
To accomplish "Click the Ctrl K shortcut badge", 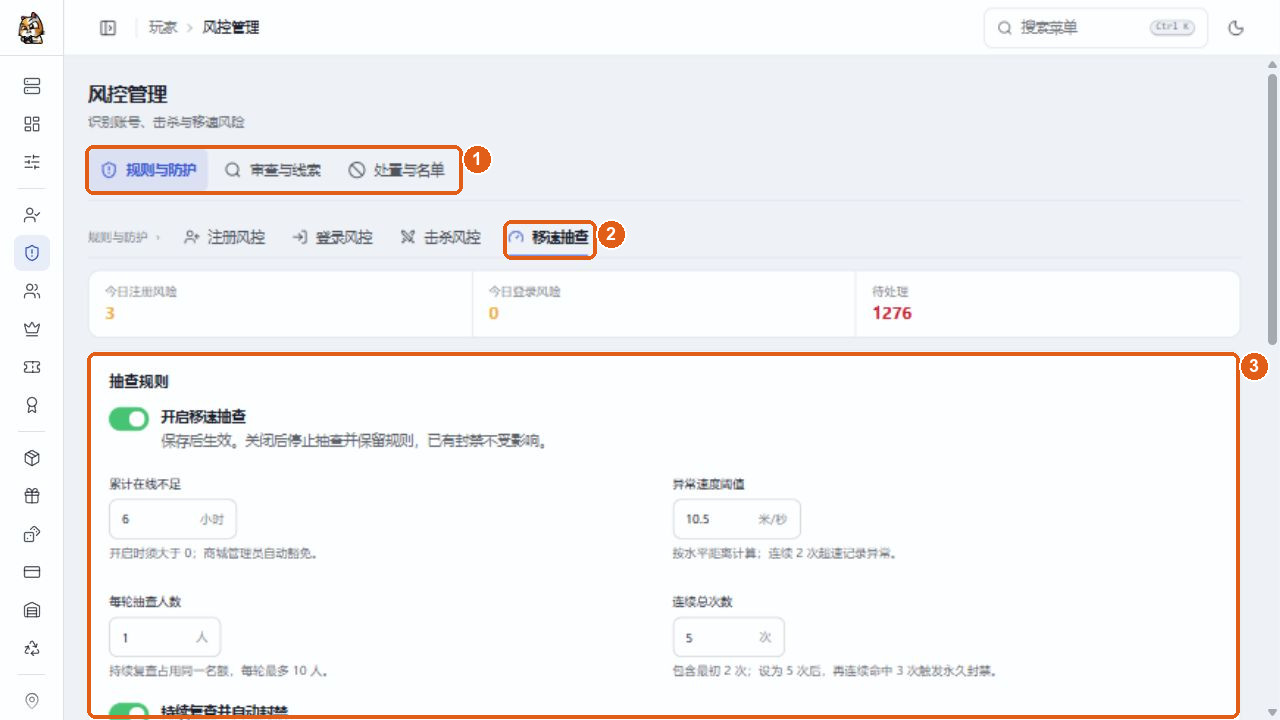I will pyautogui.click(x=1172, y=28).
